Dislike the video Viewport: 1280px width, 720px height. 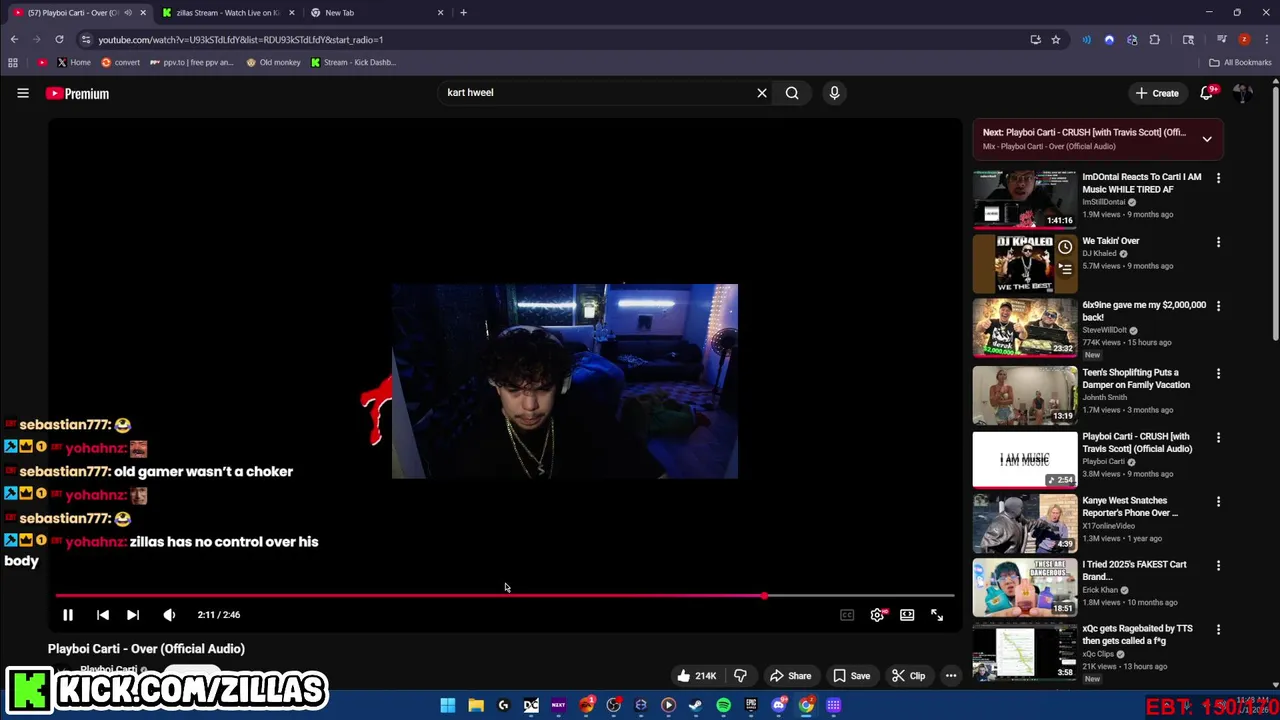[x=740, y=676]
